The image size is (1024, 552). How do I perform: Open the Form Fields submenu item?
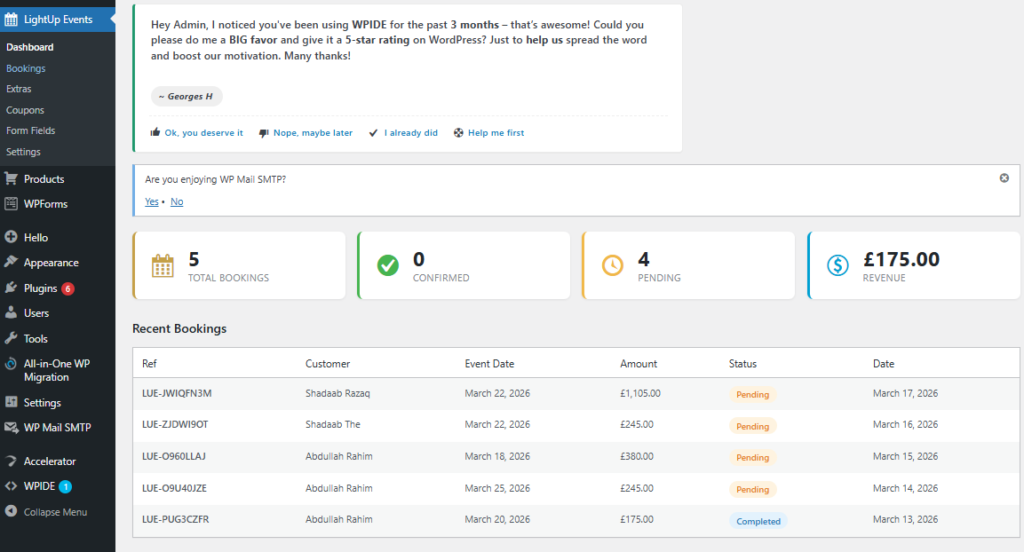(31, 131)
